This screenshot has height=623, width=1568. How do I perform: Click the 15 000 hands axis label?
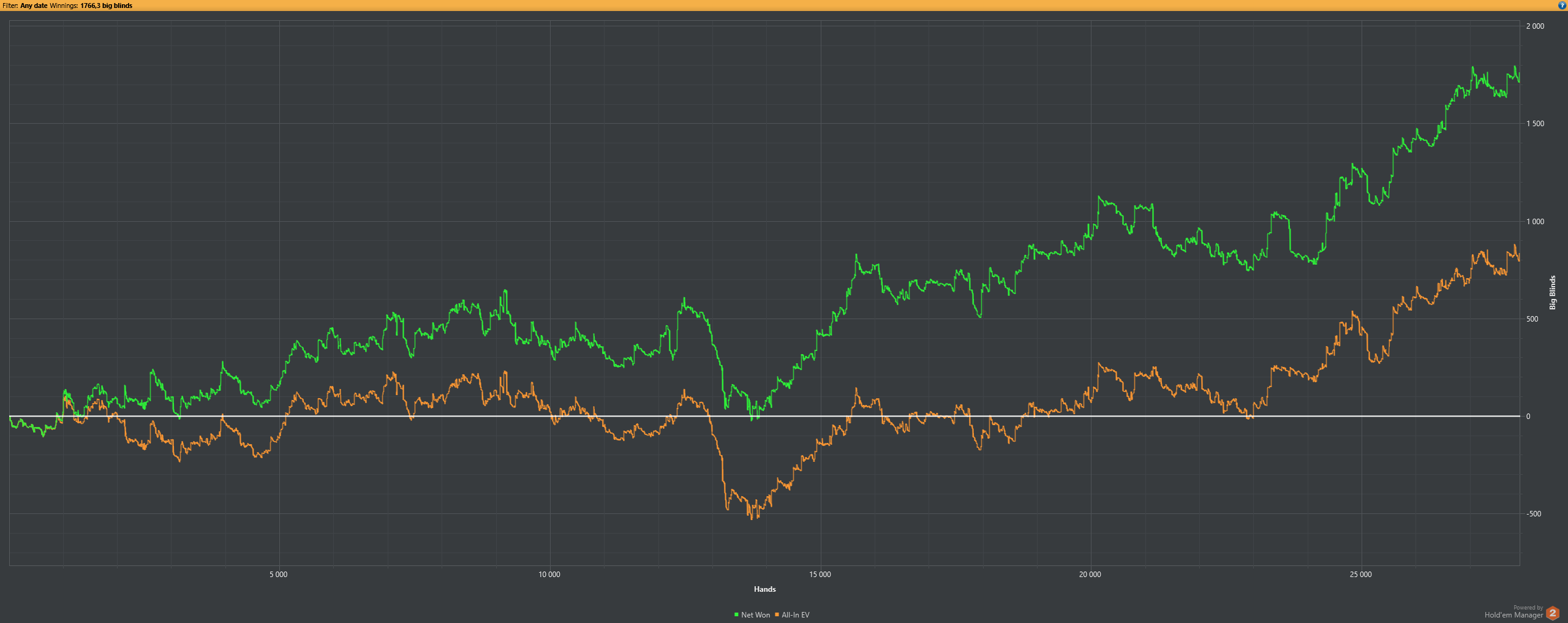(x=820, y=575)
